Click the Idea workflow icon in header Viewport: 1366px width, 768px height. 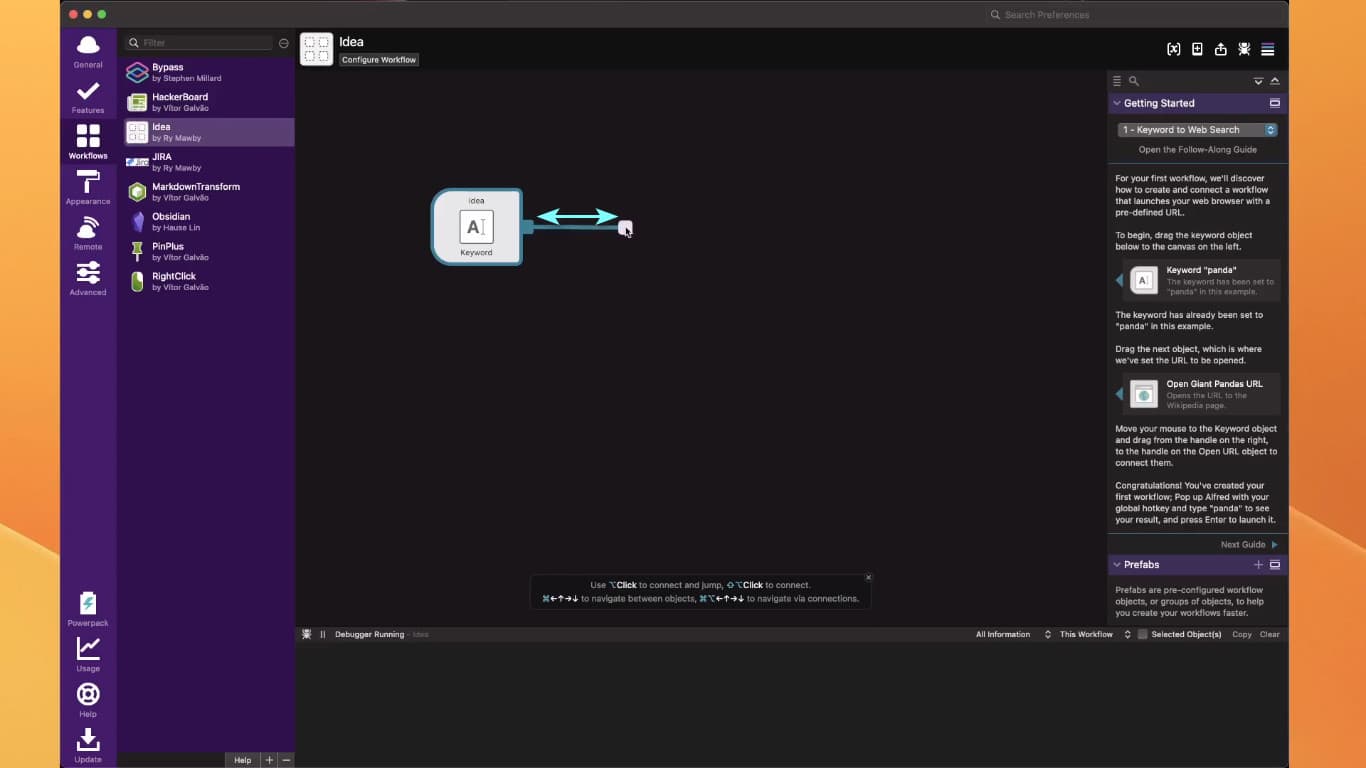click(x=316, y=49)
